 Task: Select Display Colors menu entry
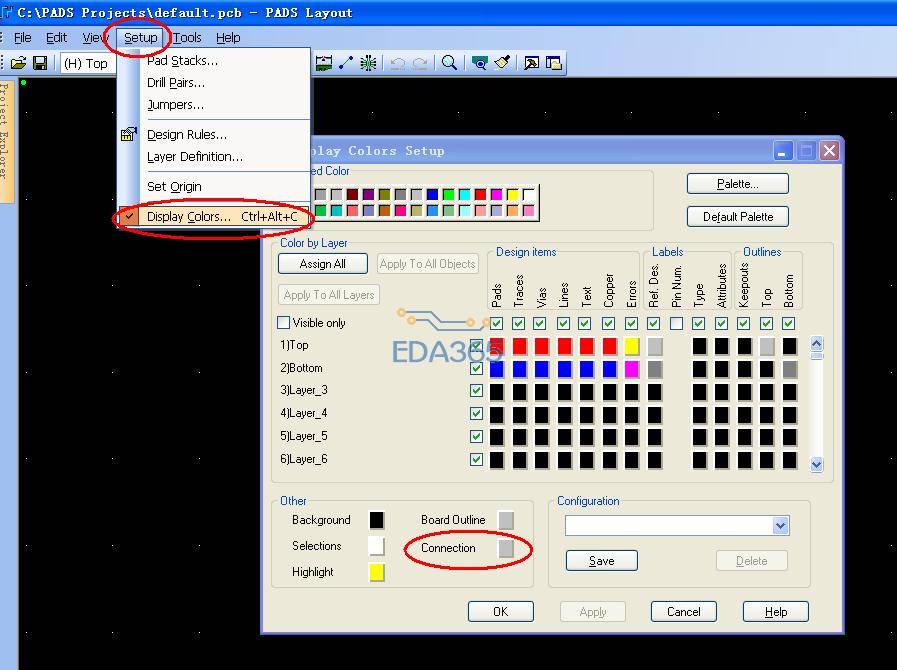click(x=215, y=217)
